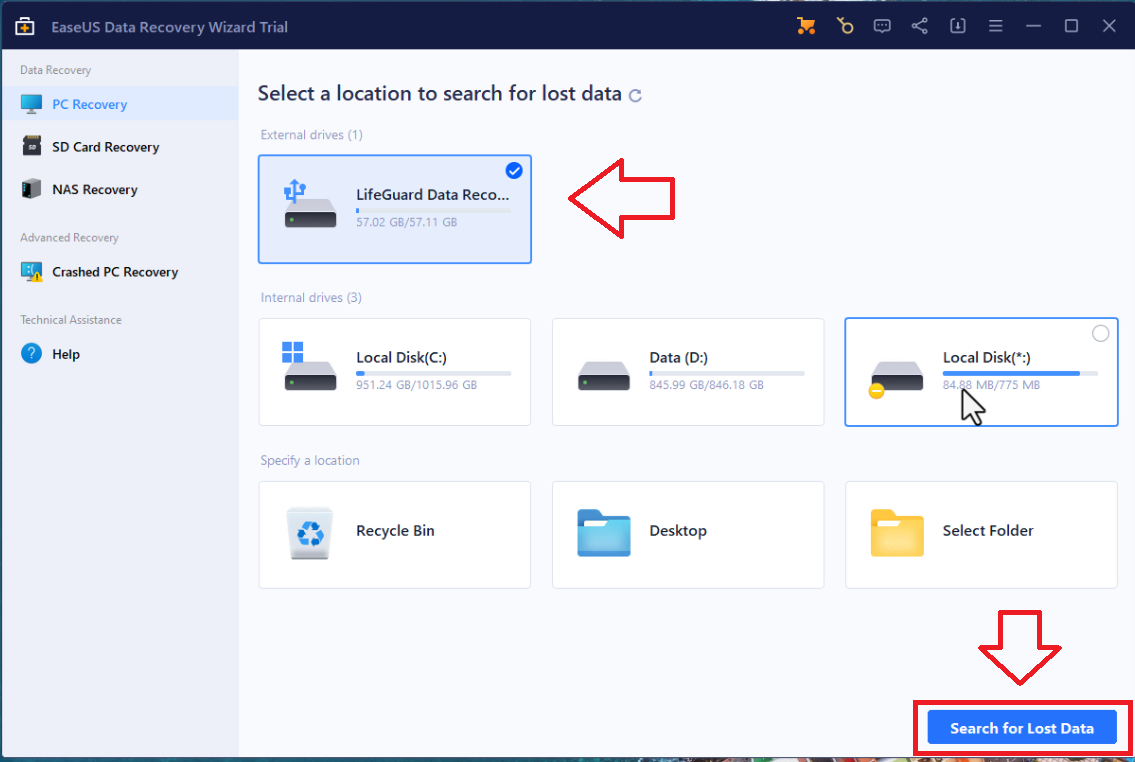Open the Help item

click(x=66, y=354)
